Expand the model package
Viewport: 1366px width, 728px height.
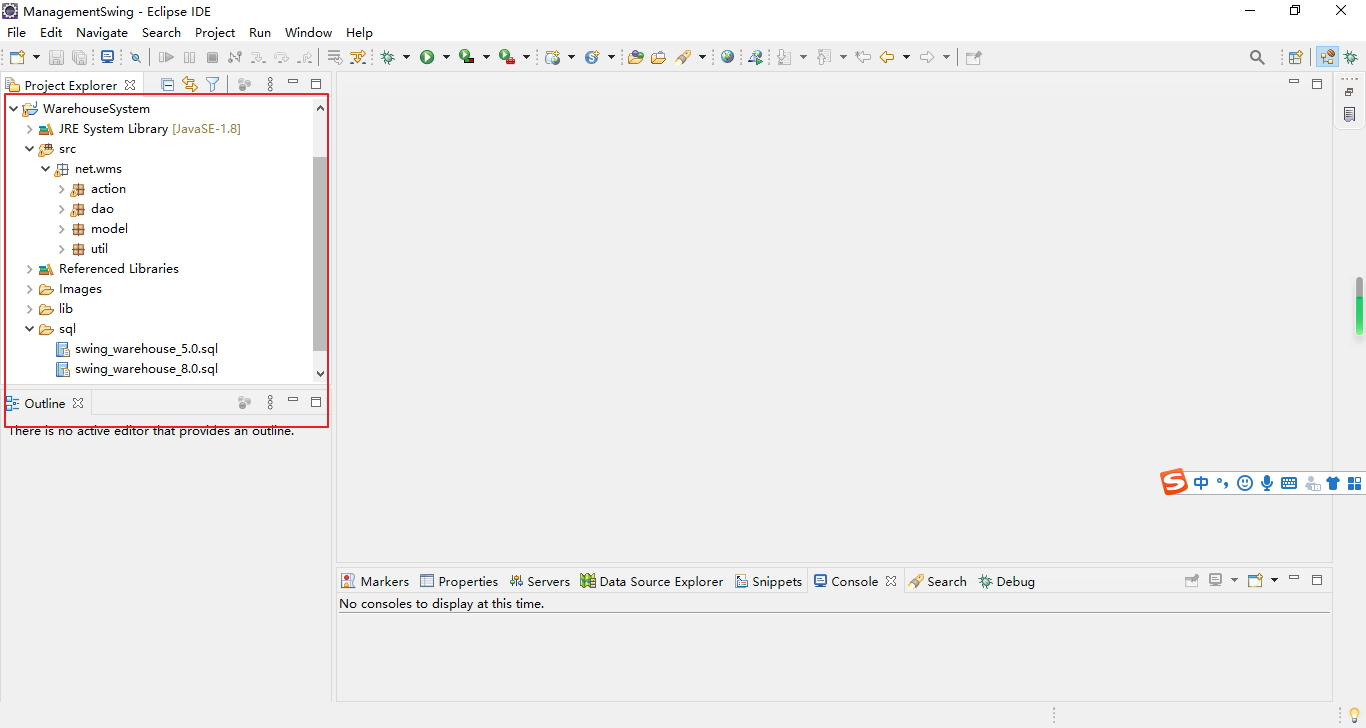click(x=61, y=229)
